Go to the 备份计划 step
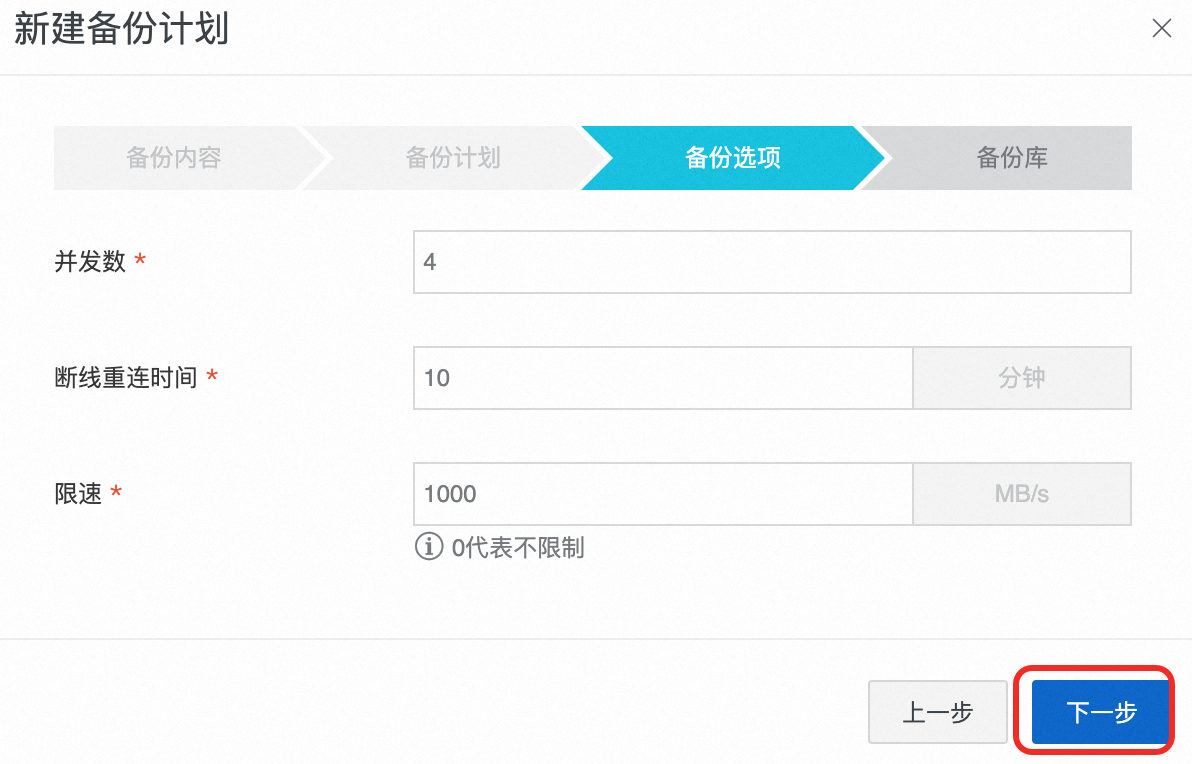The image size is (1192, 764). 453,158
